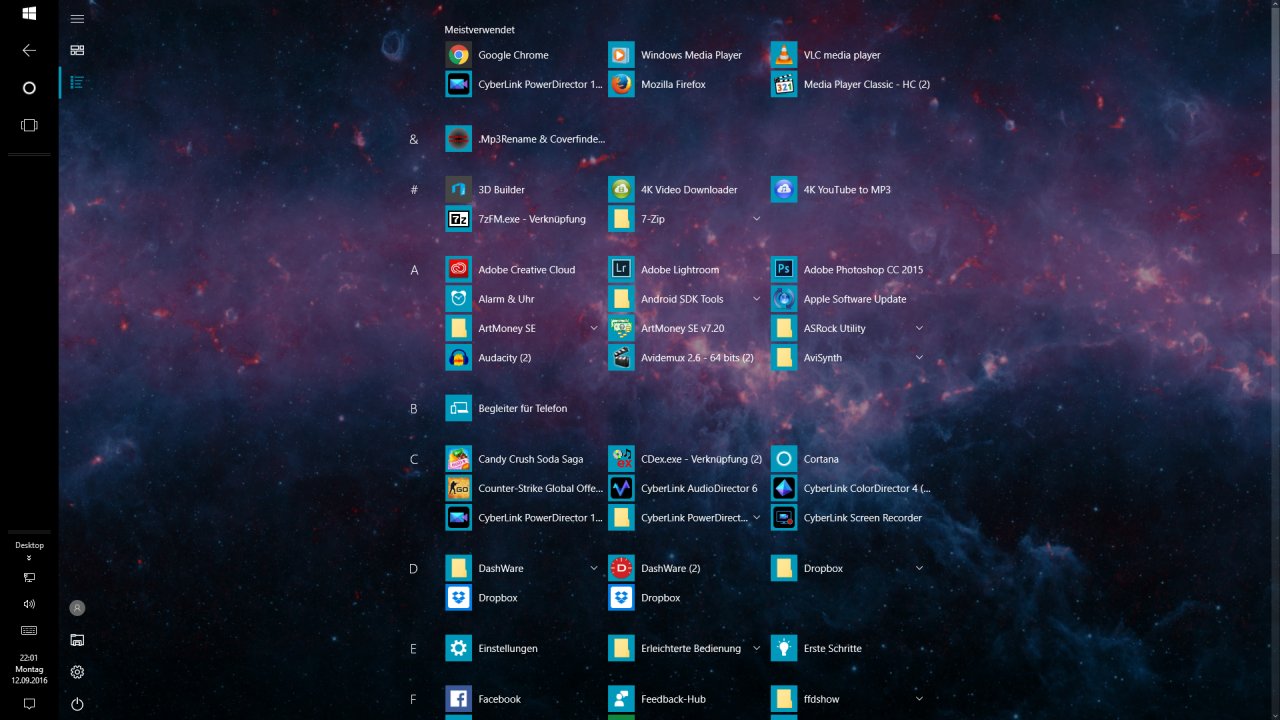
Task: Click the # section header
Action: pos(414,189)
